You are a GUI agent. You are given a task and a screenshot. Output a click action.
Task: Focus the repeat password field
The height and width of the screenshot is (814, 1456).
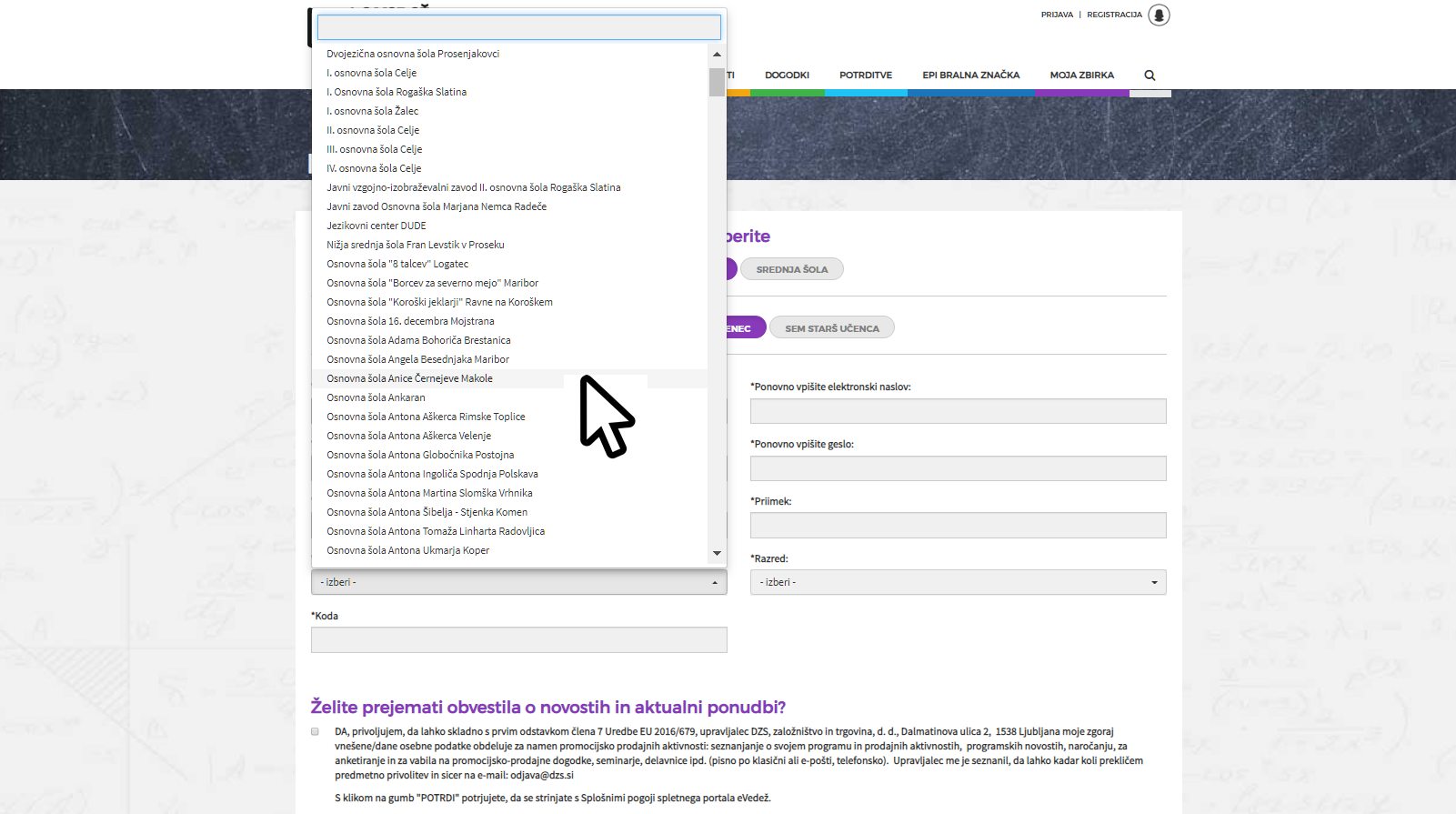(x=958, y=468)
